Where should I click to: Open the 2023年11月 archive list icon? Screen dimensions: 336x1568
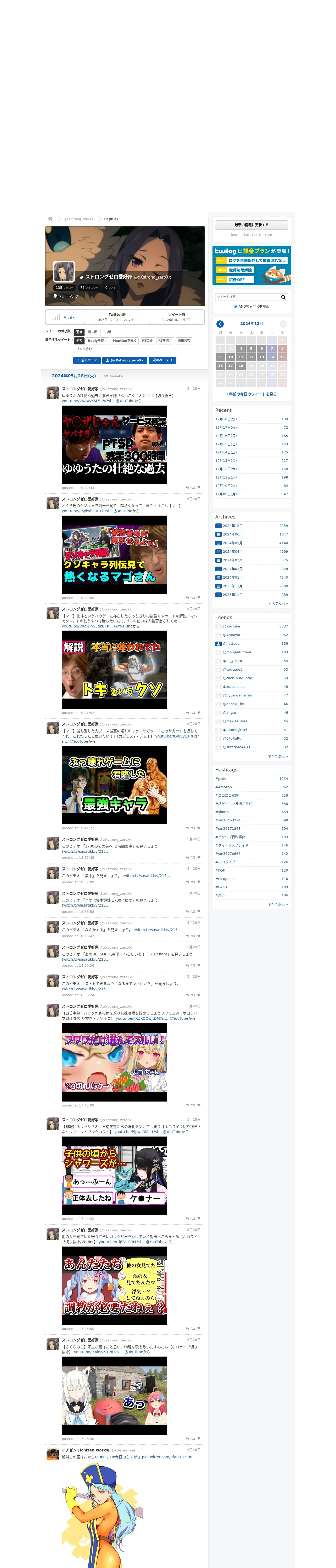coord(218,595)
